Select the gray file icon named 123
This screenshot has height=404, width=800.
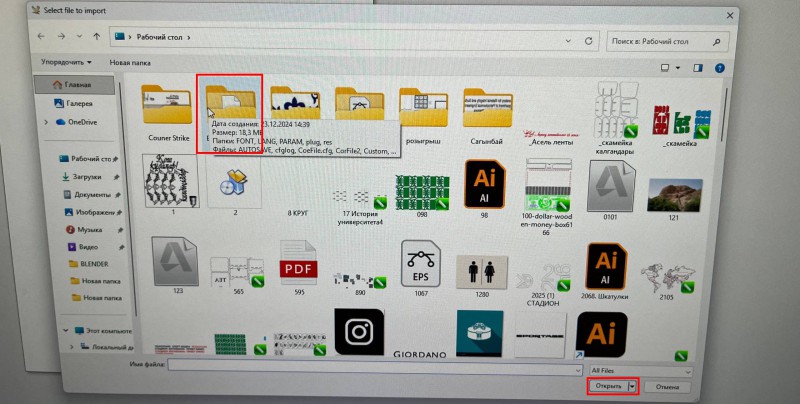pyautogui.click(x=175, y=264)
